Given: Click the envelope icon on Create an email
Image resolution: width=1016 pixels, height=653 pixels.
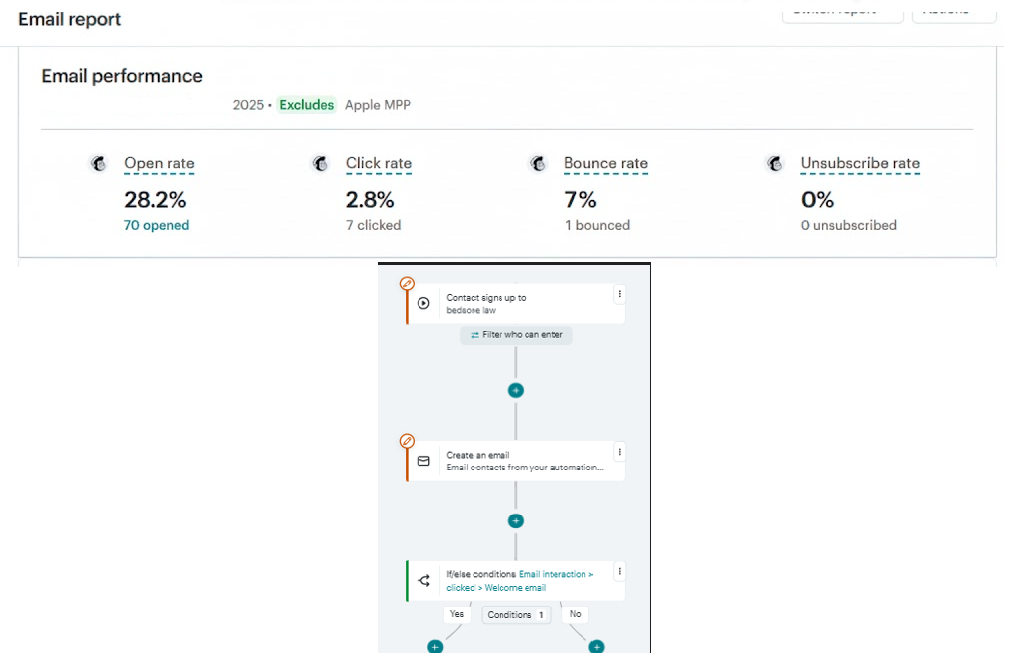Looking at the screenshot, I should click(424, 462).
